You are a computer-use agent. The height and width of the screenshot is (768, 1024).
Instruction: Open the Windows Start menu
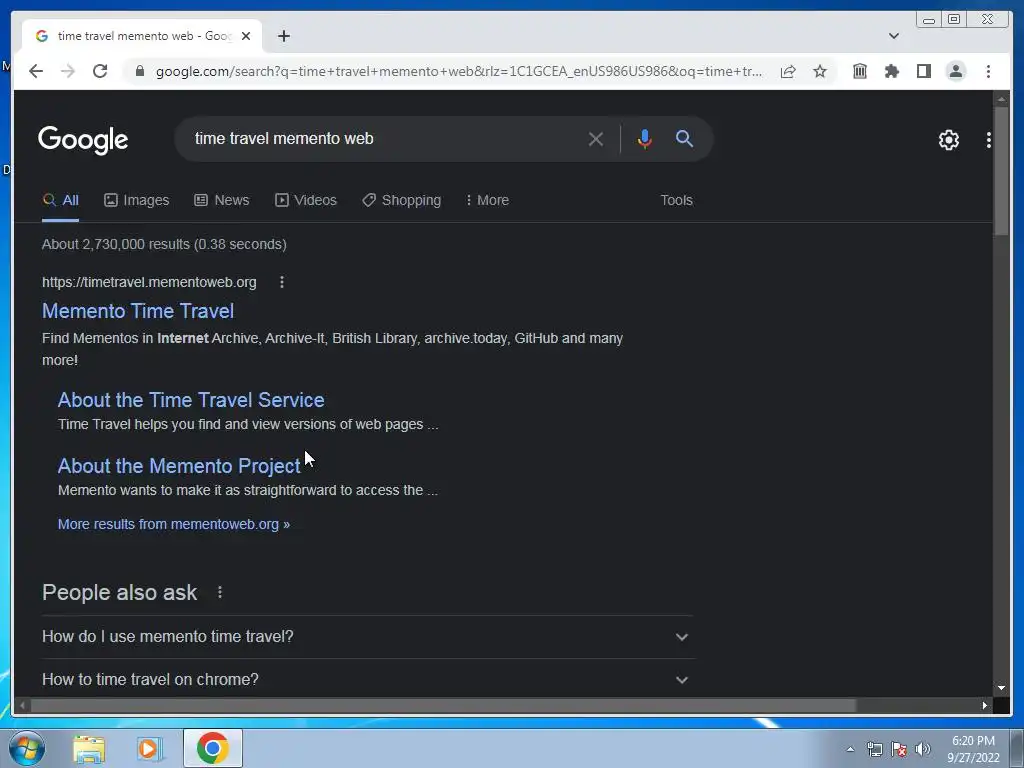point(27,748)
